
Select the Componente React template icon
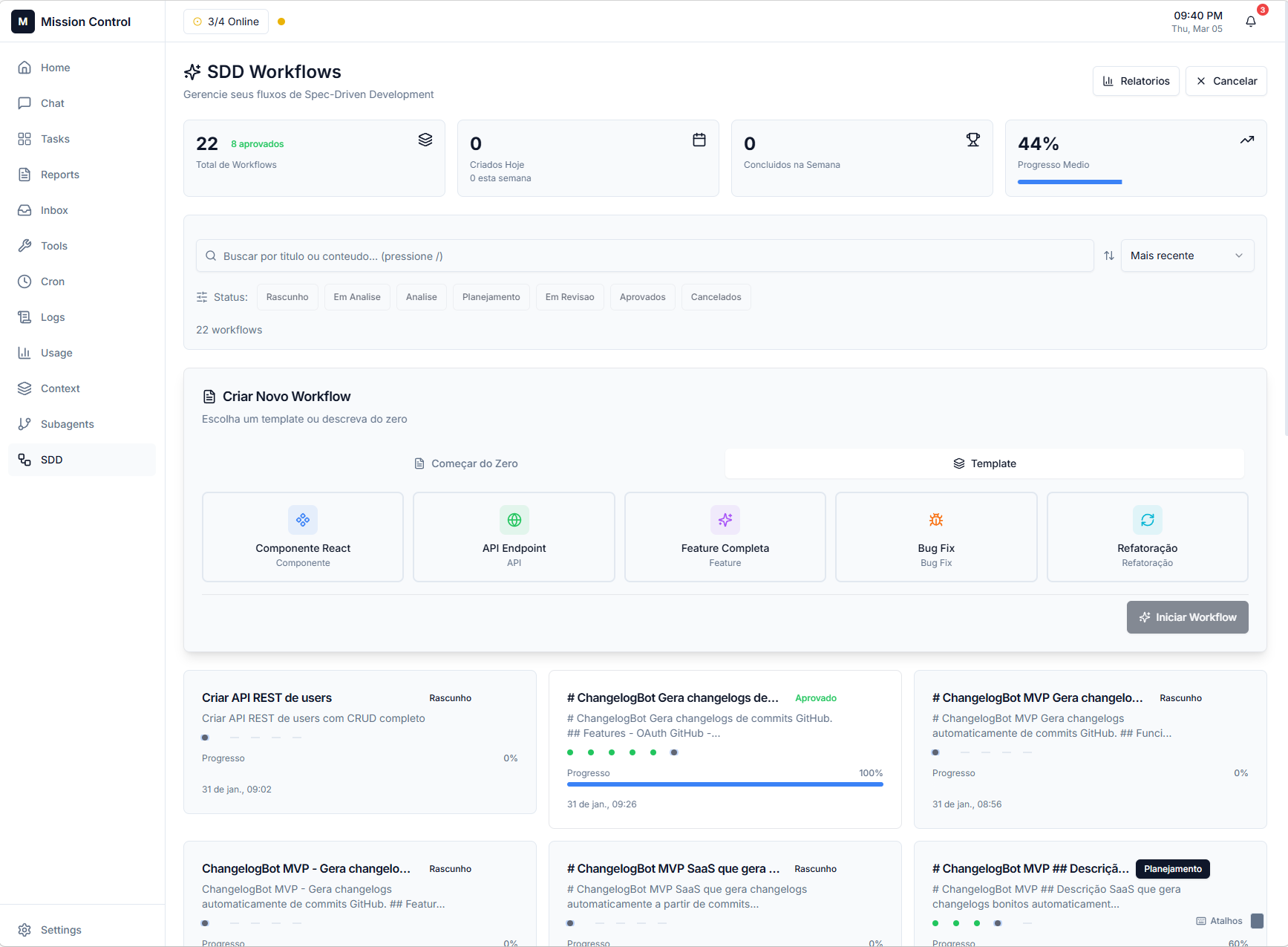(302, 520)
